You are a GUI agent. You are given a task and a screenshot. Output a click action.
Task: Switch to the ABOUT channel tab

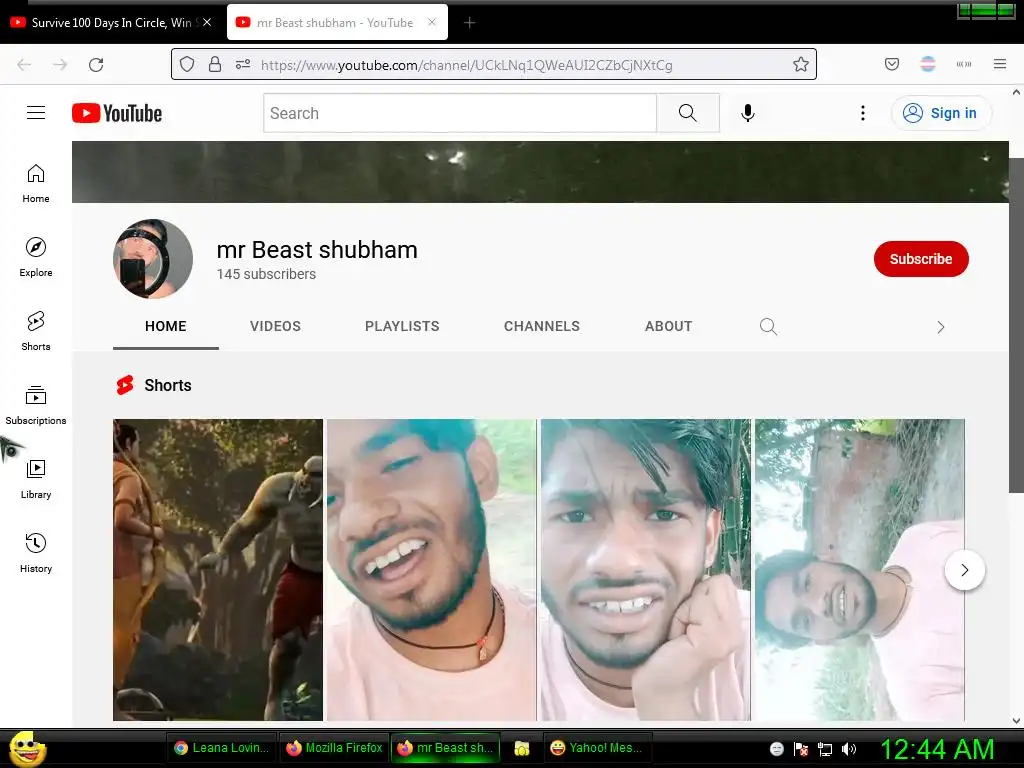669,327
